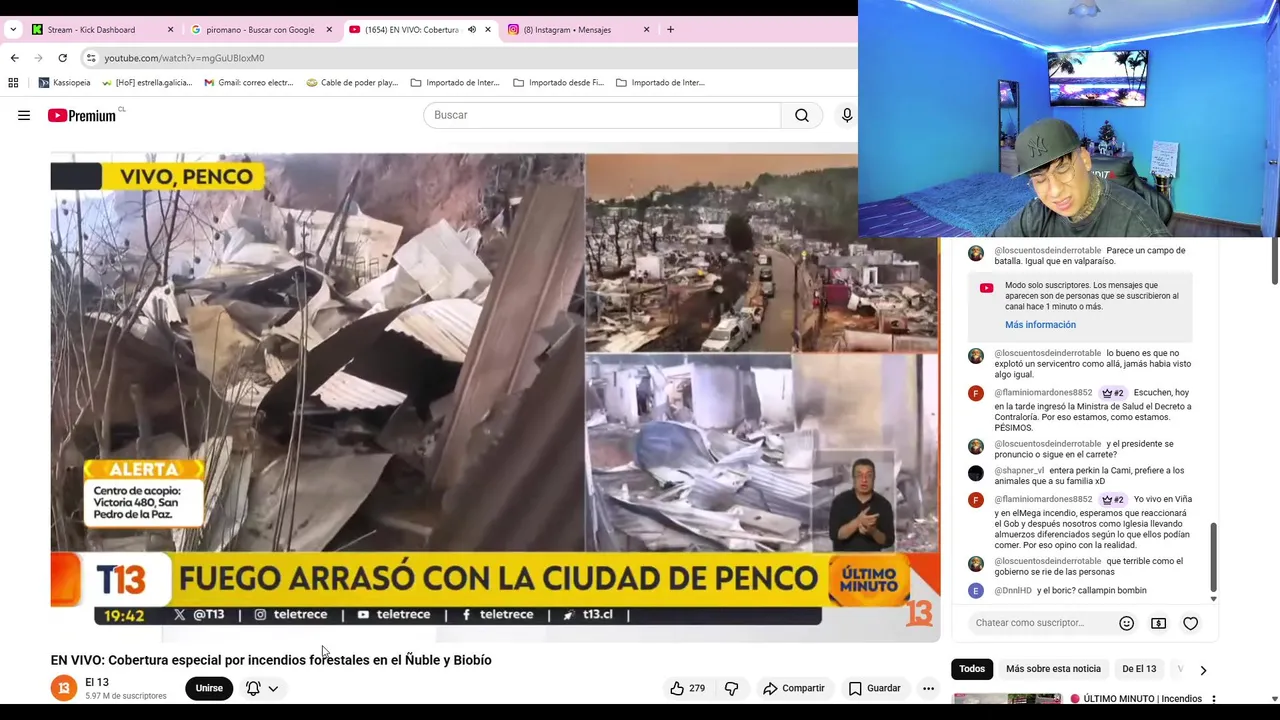1280x720 pixels.
Task: Open options for ÚLTIMO MINUTO recommended video
Action: click(1213, 699)
